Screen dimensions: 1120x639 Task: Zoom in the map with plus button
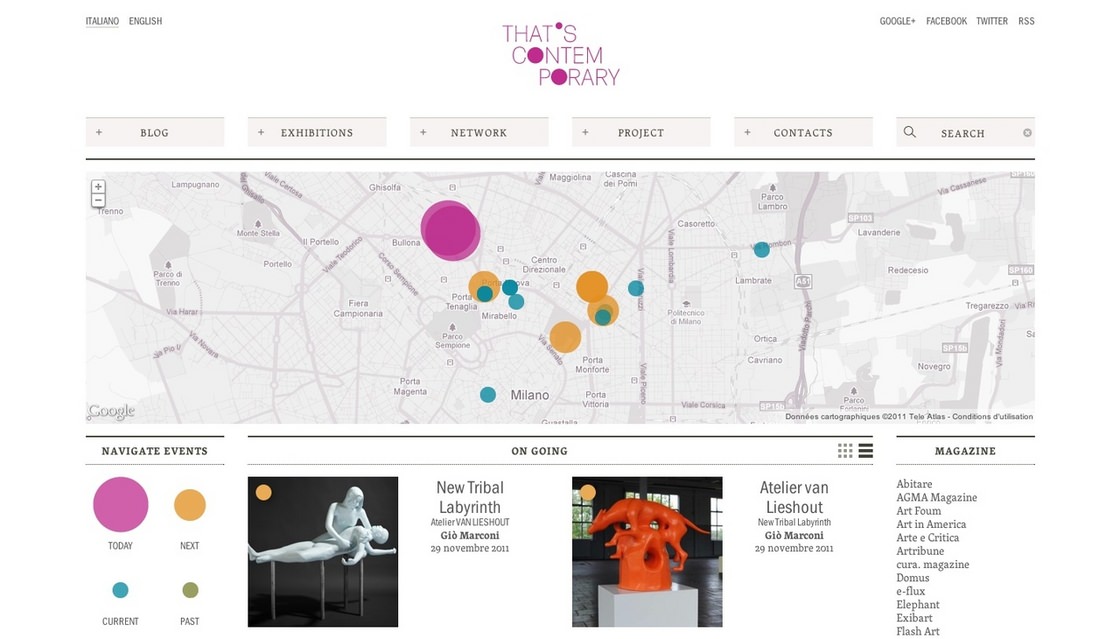click(98, 187)
